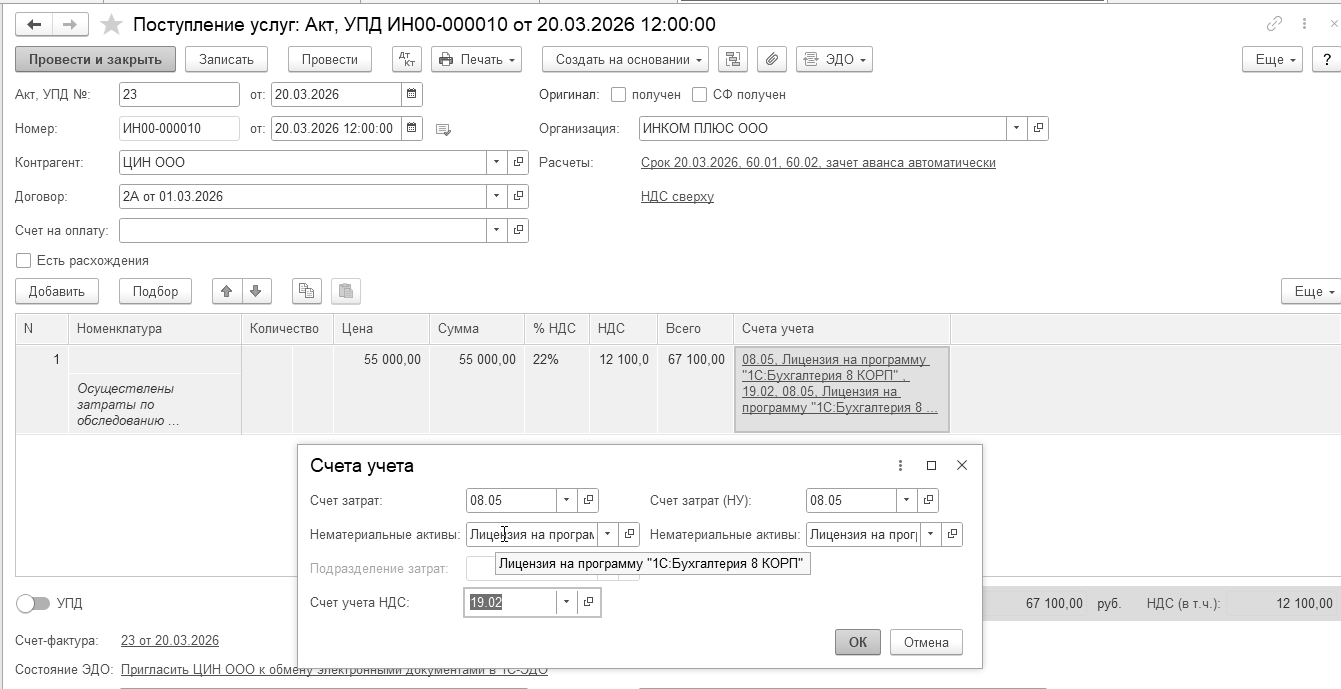
Task: Open the three-dot window menu in the title bar
Action: tap(1304, 23)
